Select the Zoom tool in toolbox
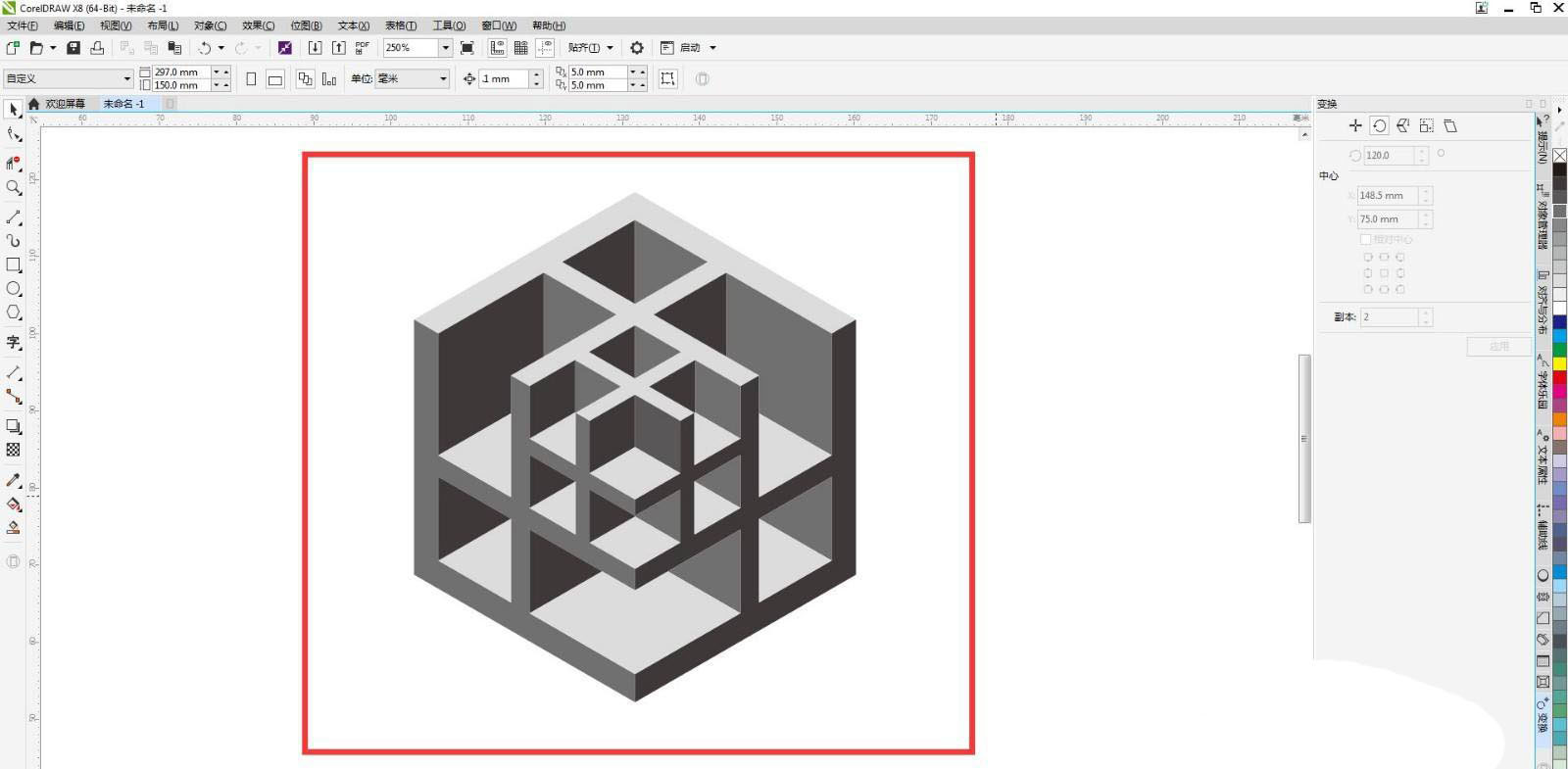The width and height of the screenshot is (1568, 769). pyautogui.click(x=14, y=188)
